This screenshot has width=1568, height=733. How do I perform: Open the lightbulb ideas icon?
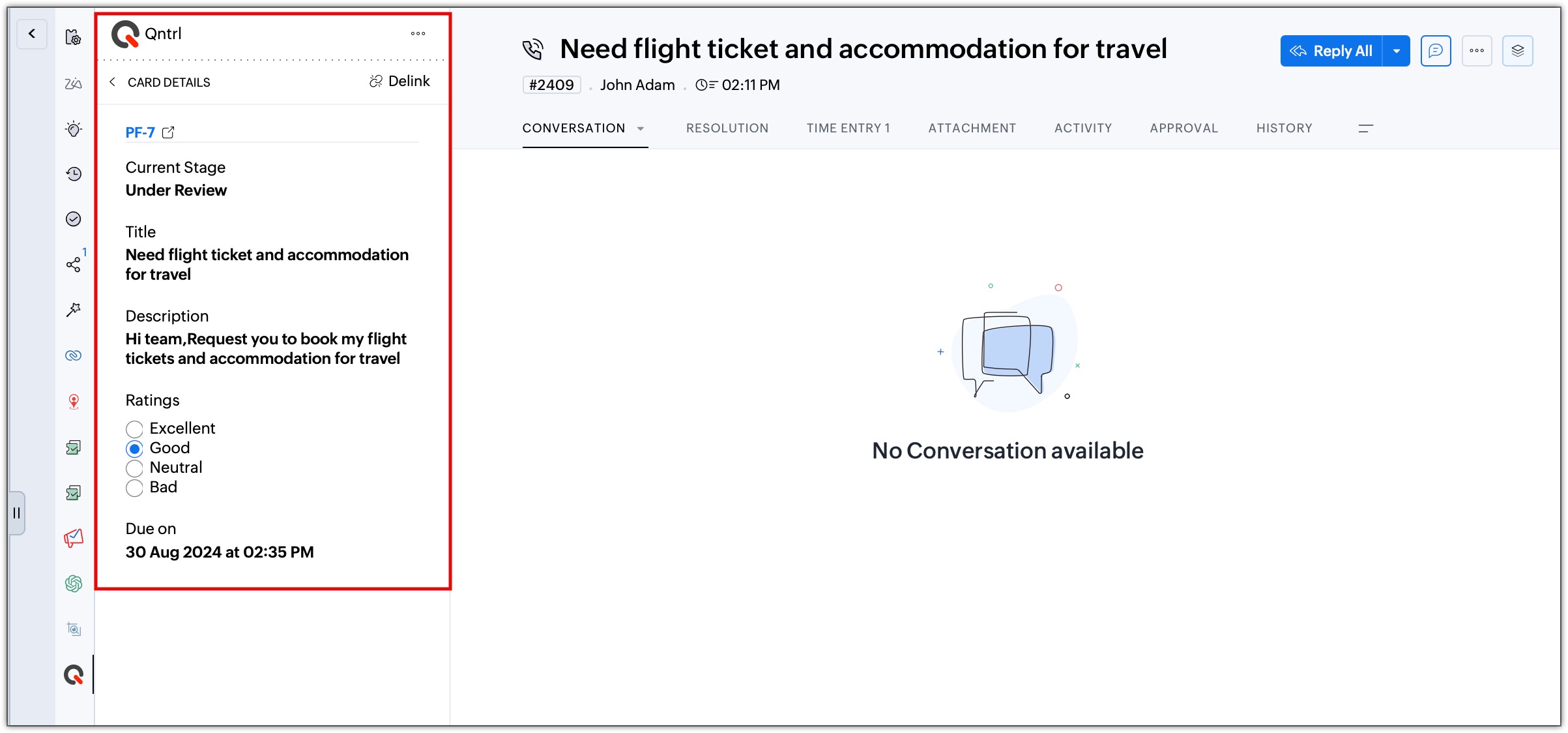[74, 128]
